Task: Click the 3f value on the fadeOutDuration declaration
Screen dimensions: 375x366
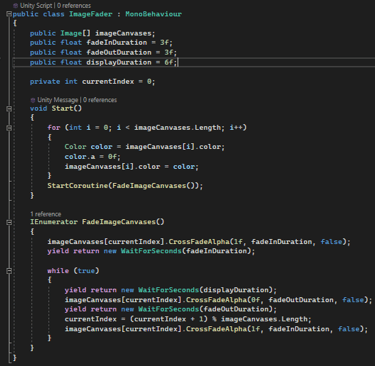Action: pos(169,52)
